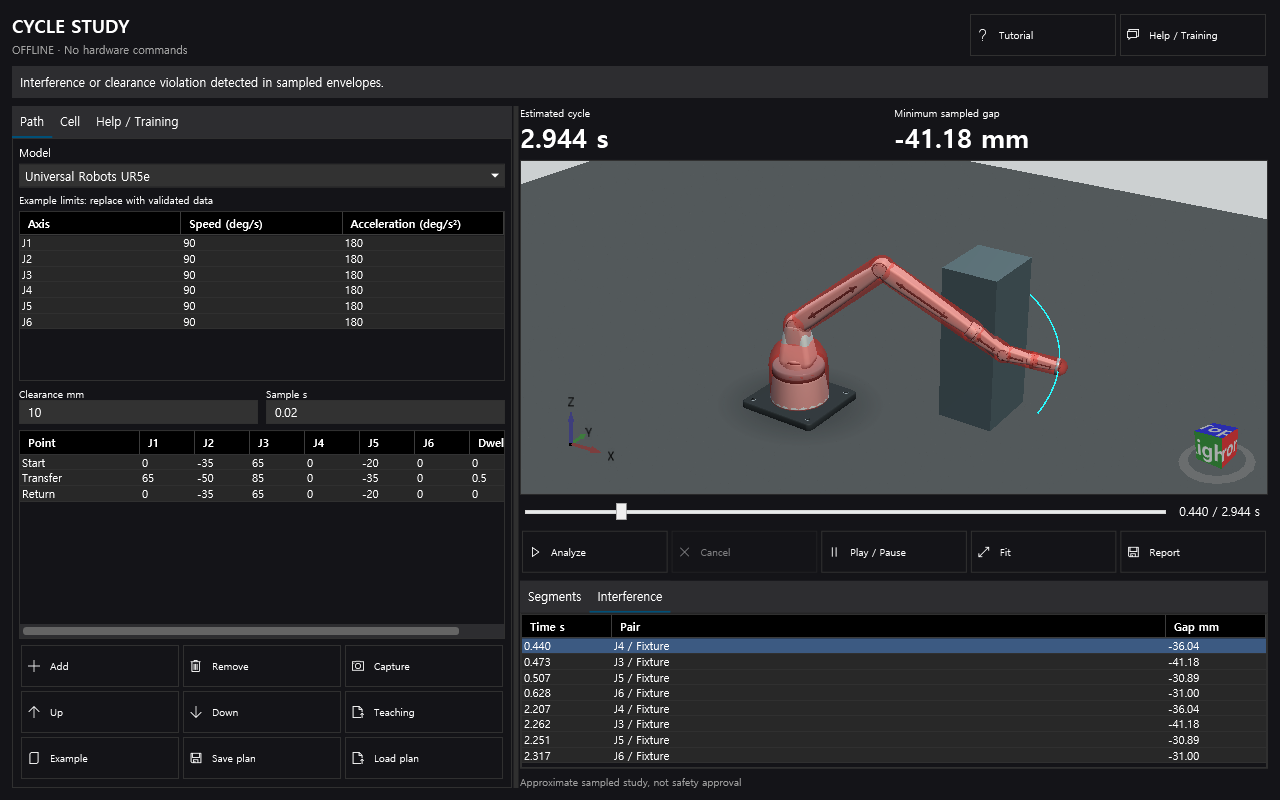1280x800 pixels.
Task: Click the Play / Pause bars icon
Action: pyautogui.click(x=834, y=552)
